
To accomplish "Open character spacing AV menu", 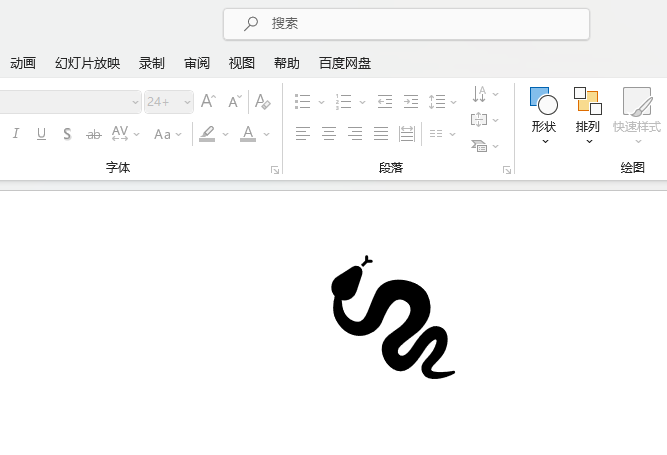I will (x=125, y=134).
